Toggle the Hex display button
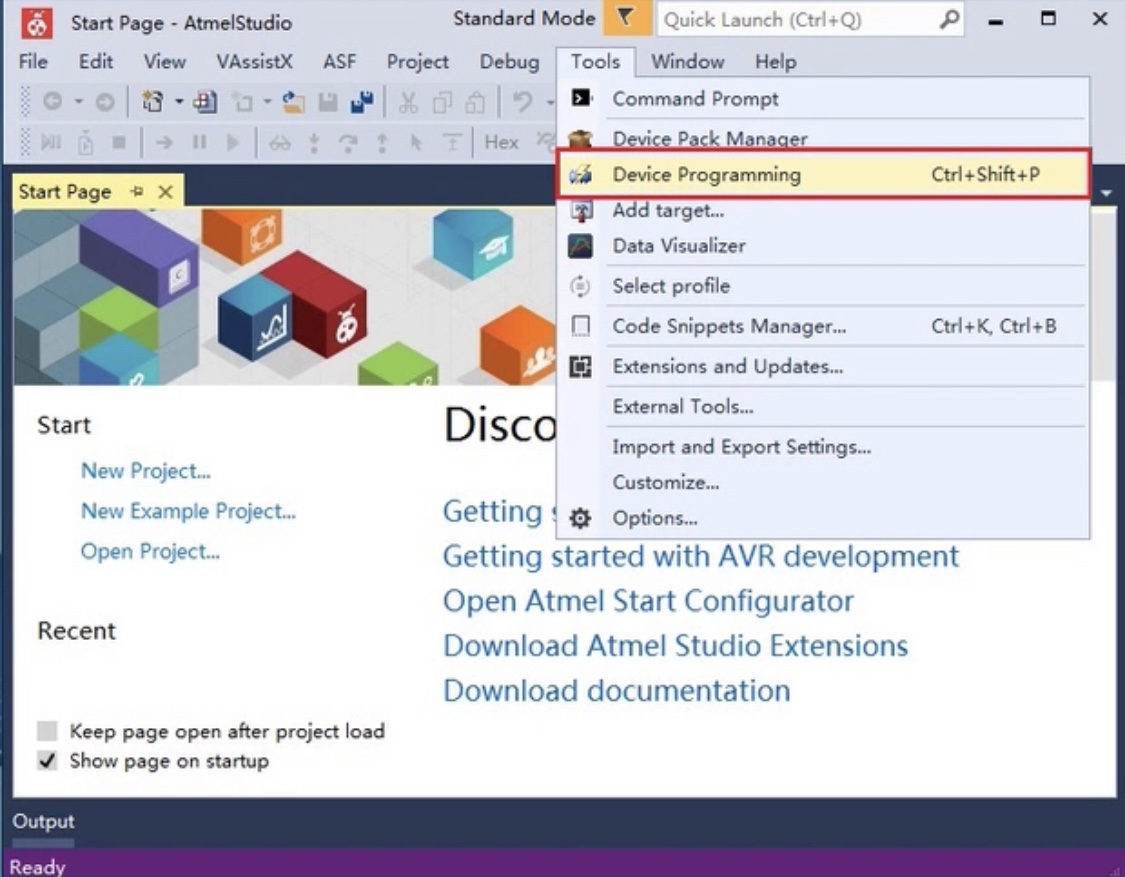 (x=501, y=142)
